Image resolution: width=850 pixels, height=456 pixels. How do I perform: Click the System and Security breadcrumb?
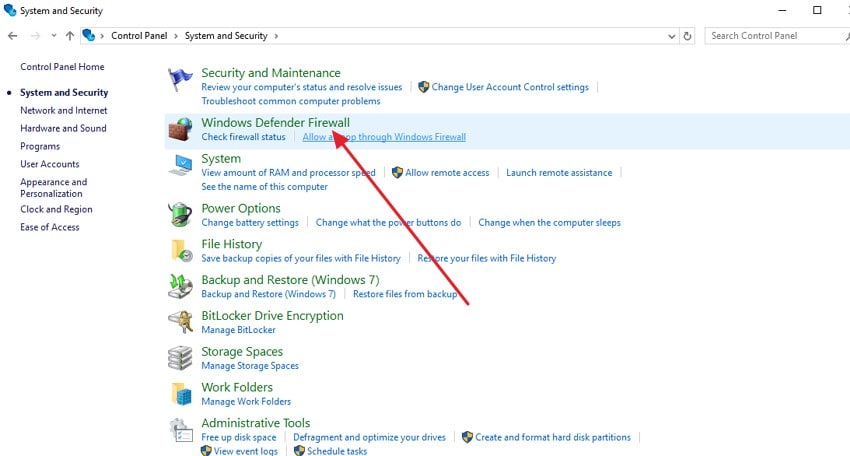click(x=226, y=36)
